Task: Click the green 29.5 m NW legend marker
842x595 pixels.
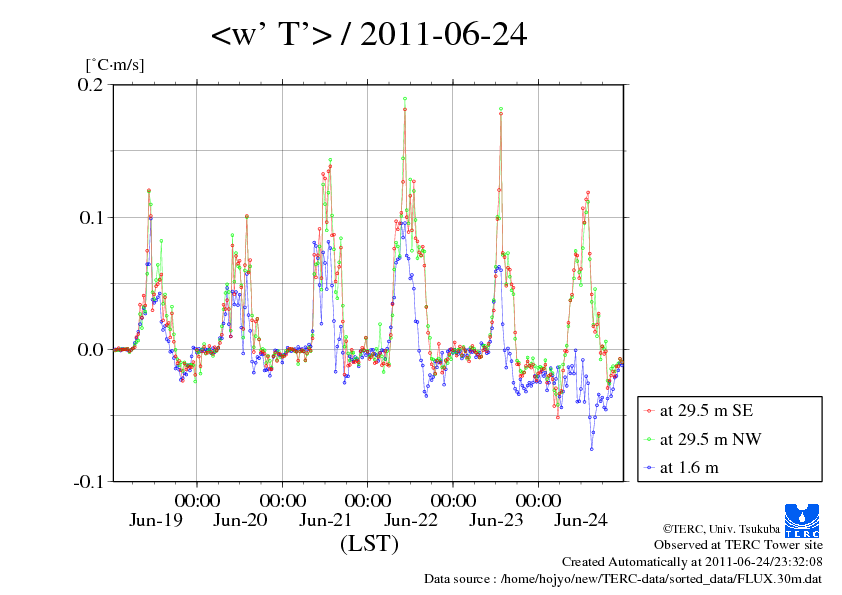Action: [649, 439]
